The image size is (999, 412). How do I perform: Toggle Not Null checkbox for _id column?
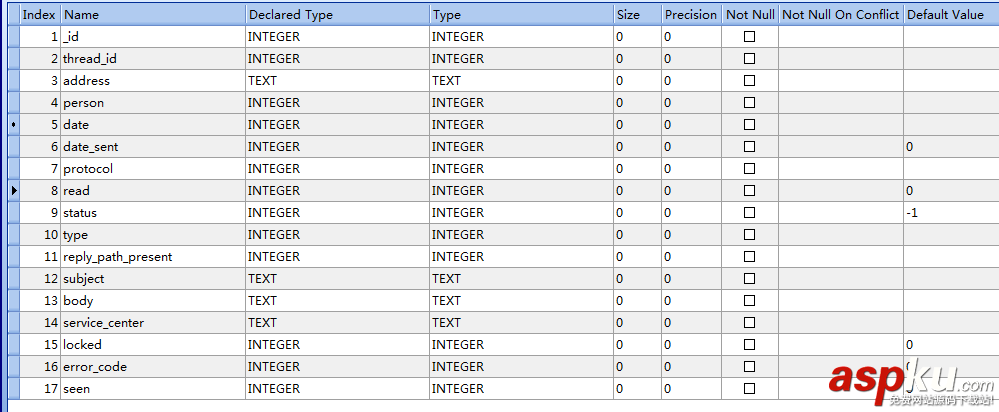click(749, 37)
